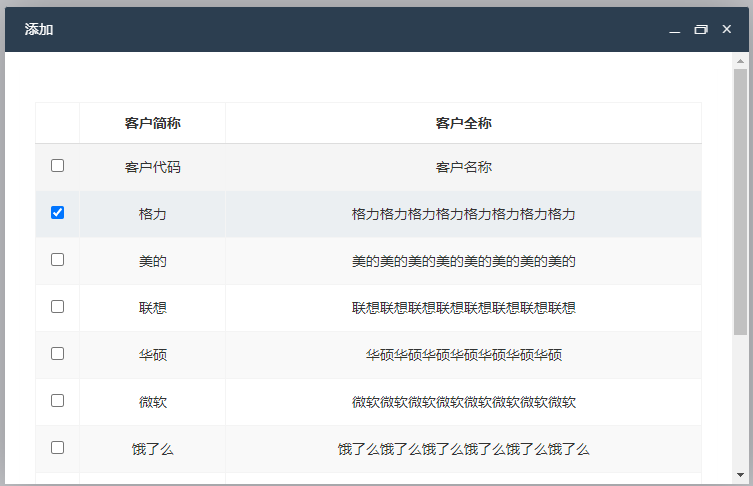Click the 饿了么 short name cell
The width and height of the screenshot is (753, 486).
pyautogui.click(x=153, y=449)
